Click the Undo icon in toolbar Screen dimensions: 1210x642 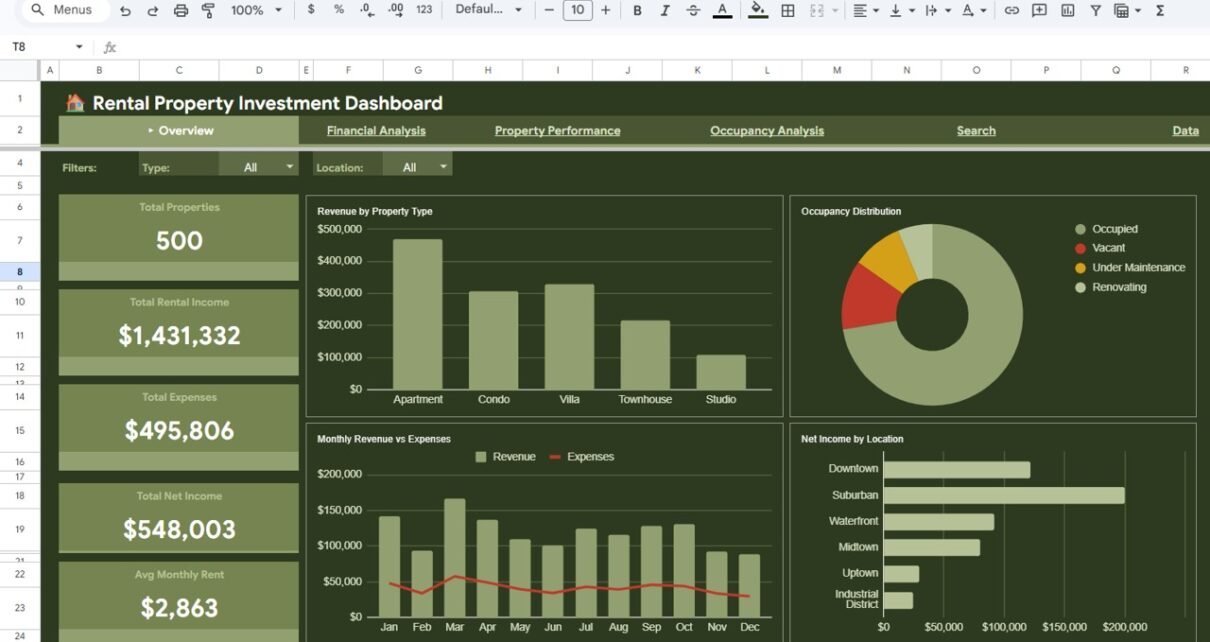(125, 10)
